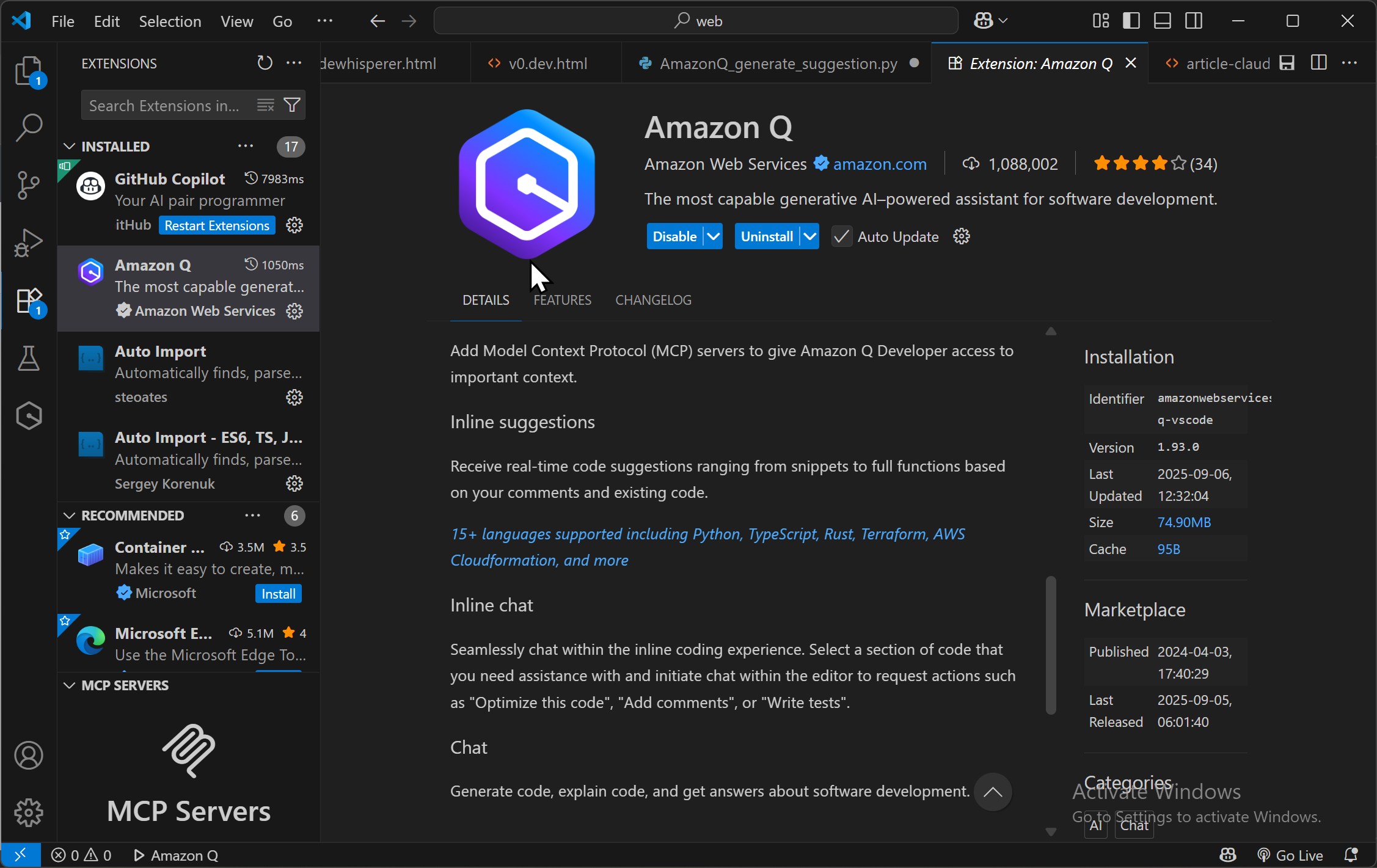Open the Uninstall button dropdown arrow
Viewport: 1377px width, 868px height.
[x=810, y=236]
